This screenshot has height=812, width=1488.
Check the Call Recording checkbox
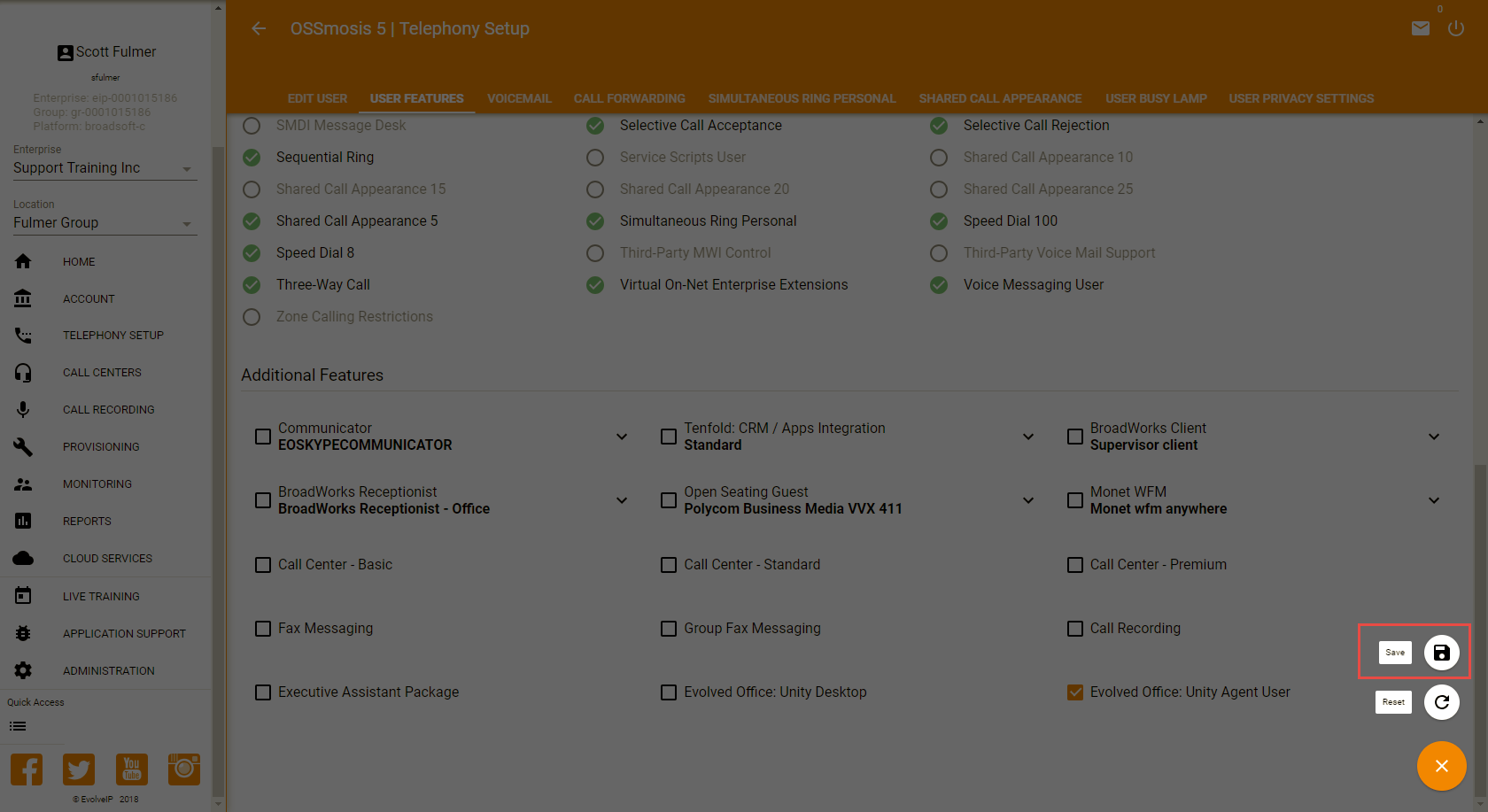click(1075, 629)
